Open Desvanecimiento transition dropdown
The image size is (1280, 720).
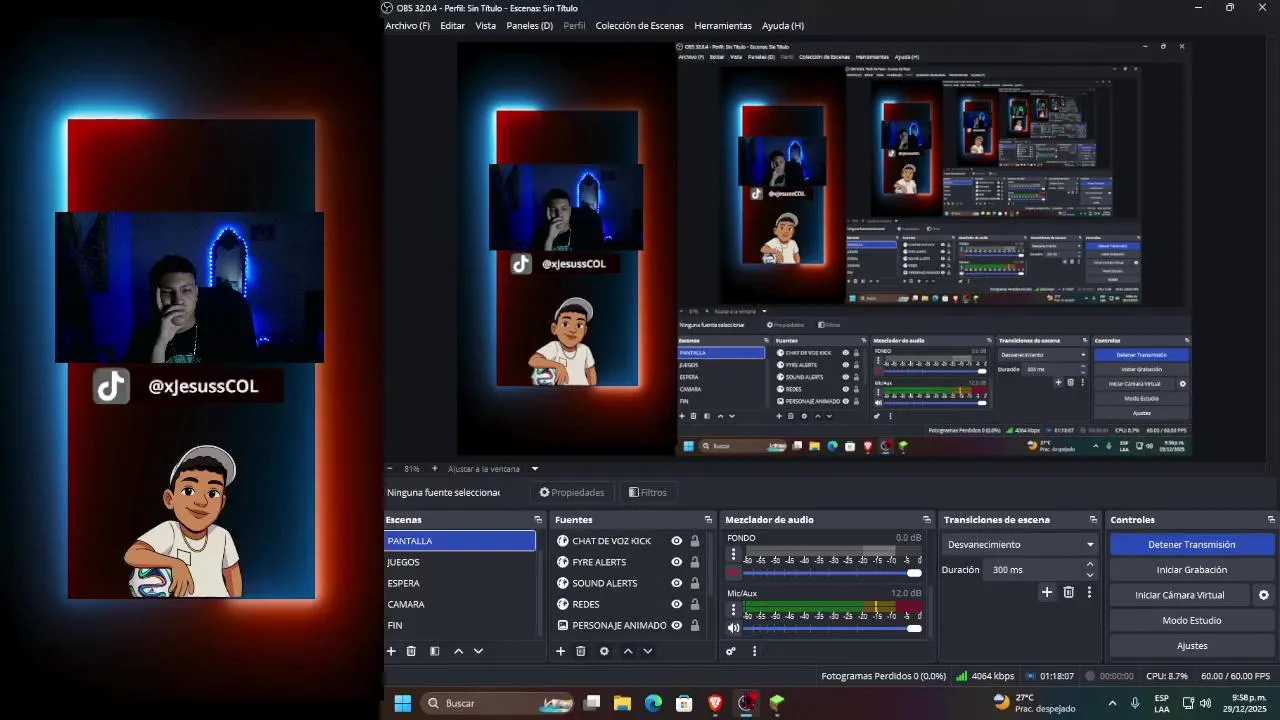[x=1020, y=545]
